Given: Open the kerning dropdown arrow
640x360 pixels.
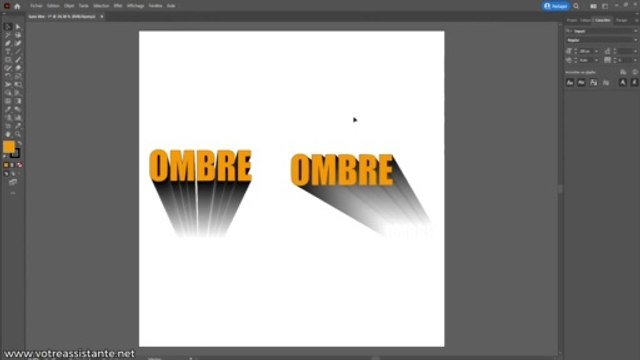Looking at the screenshot, I should pos(596,60).
